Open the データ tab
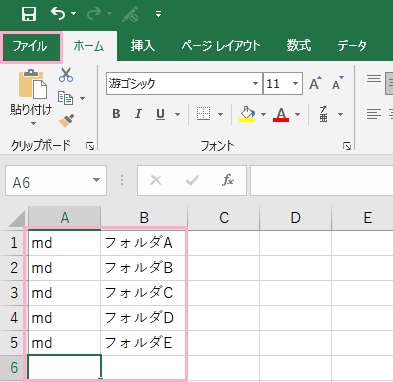The height and width of the screenshot is (382, 393). [352, 46]
